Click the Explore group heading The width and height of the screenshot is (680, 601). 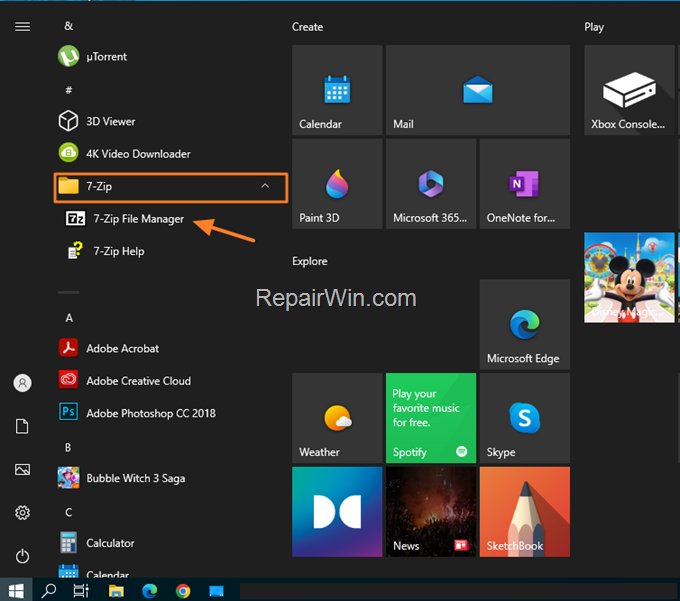point(310,261)
